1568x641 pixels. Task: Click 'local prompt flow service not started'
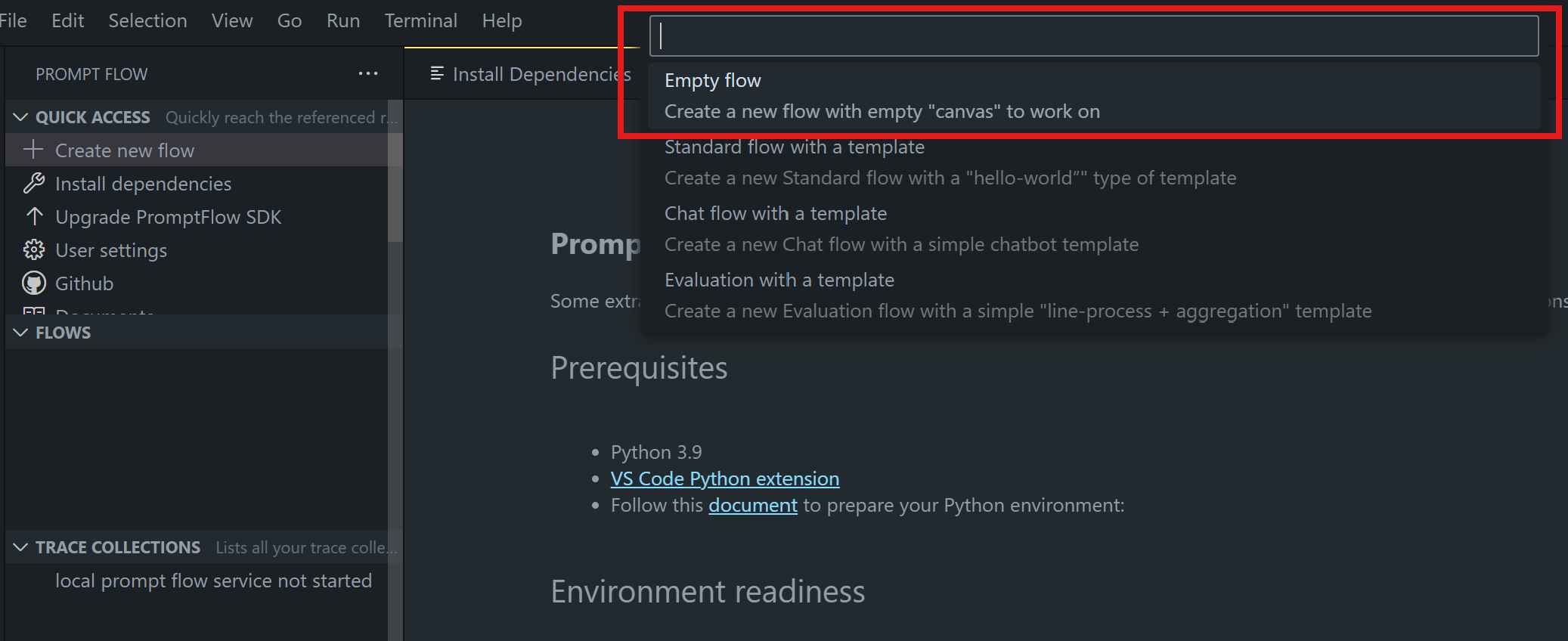(x=213, y=581)
